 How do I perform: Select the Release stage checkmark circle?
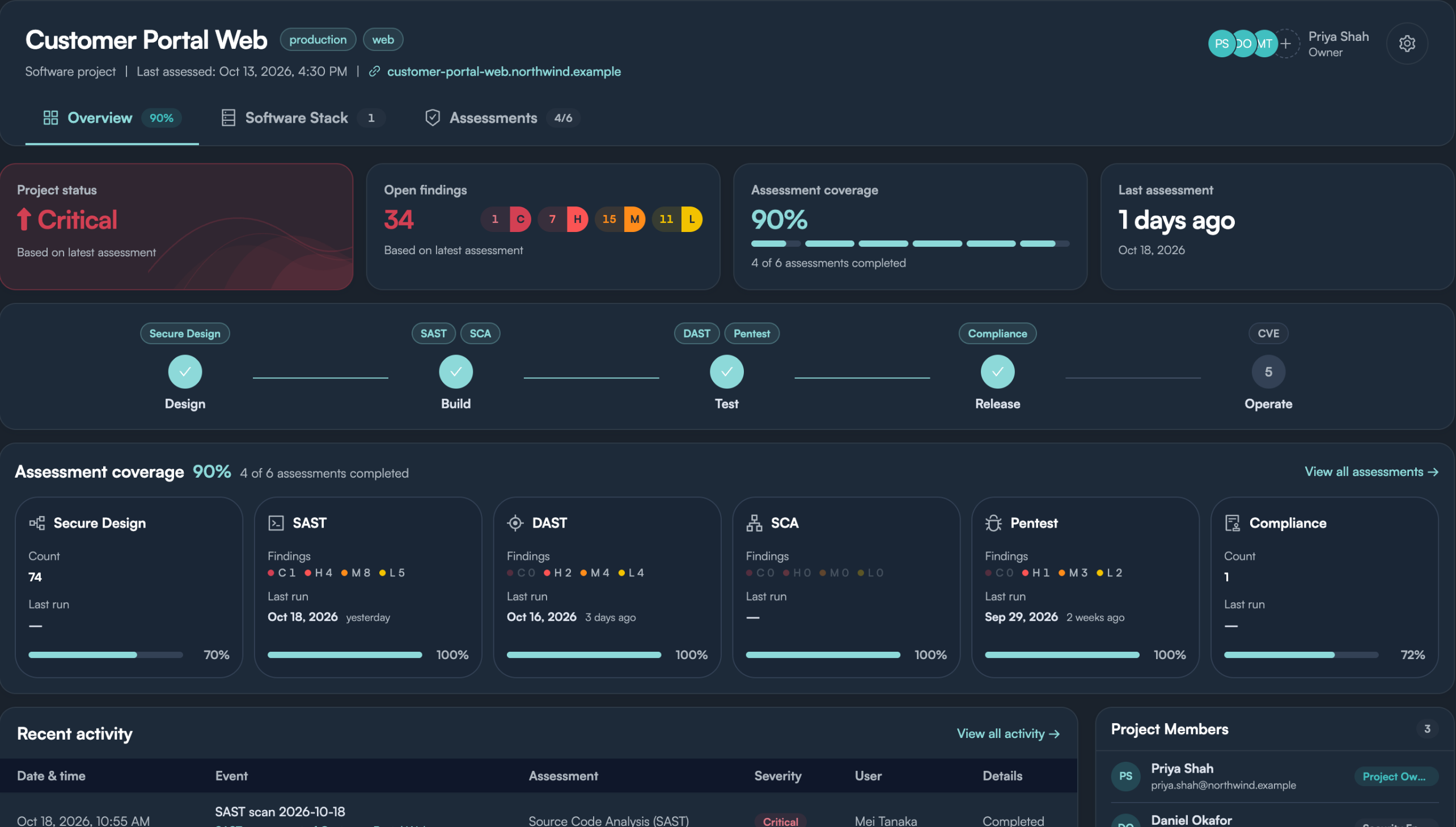coord(997,372)
